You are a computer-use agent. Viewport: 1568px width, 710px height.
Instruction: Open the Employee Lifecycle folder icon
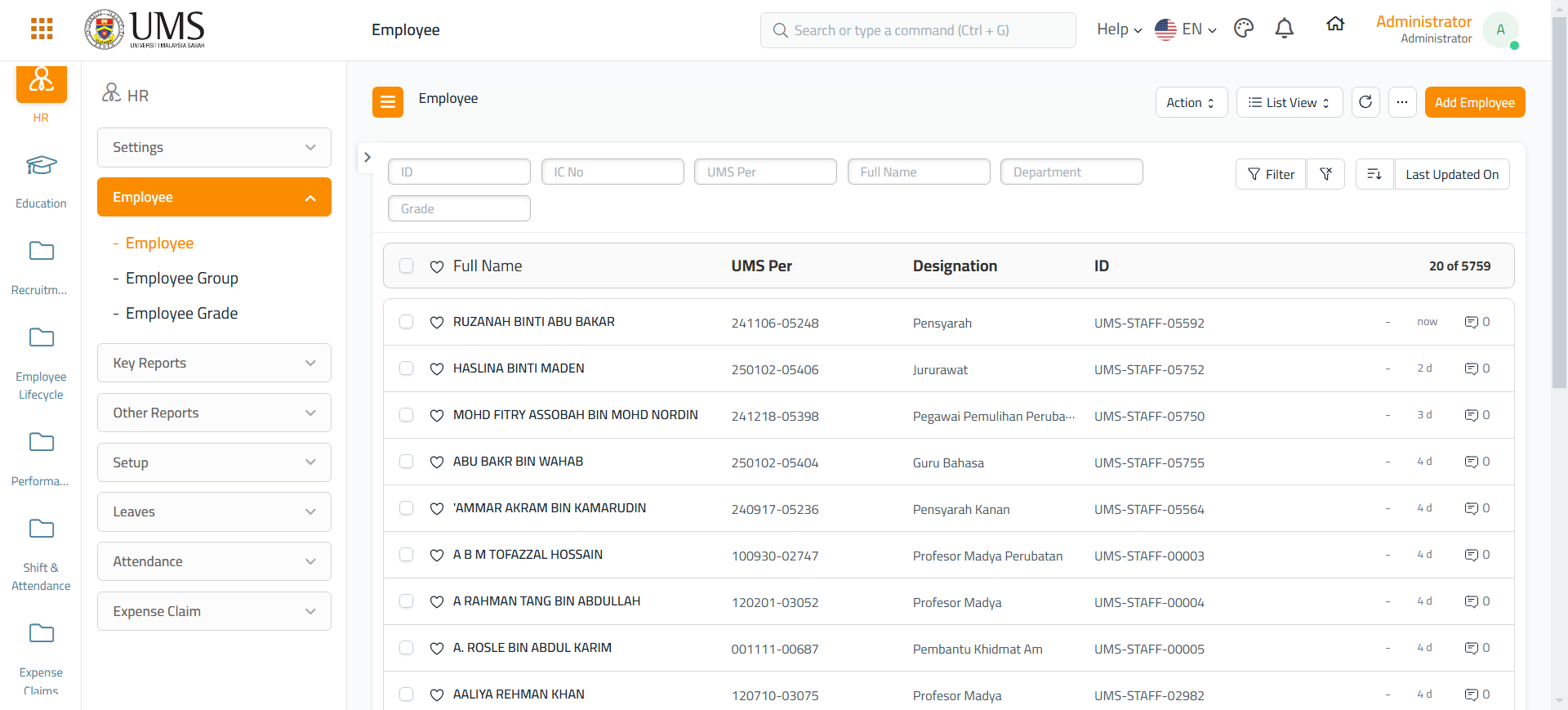point(41,337)
